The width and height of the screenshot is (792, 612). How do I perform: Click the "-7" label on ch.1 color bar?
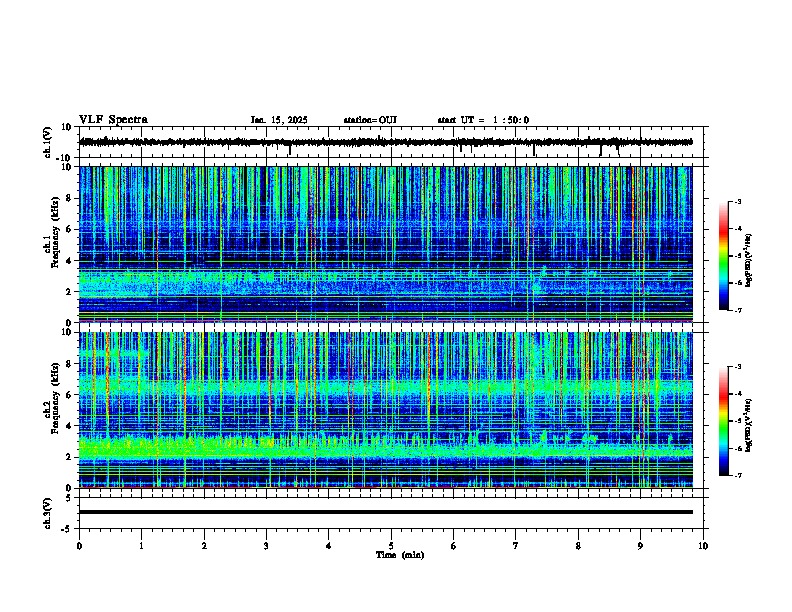pyautogui.click(x=737, y=310)
